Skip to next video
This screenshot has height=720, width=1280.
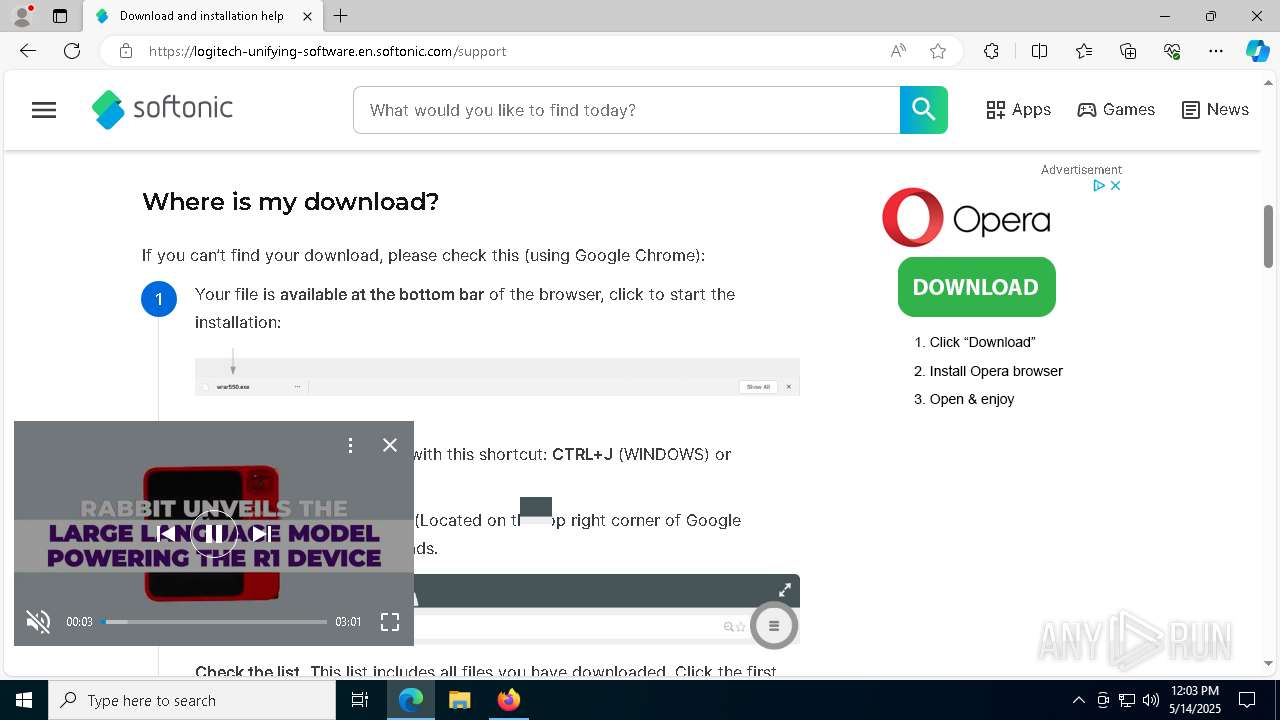click(261, 534)
